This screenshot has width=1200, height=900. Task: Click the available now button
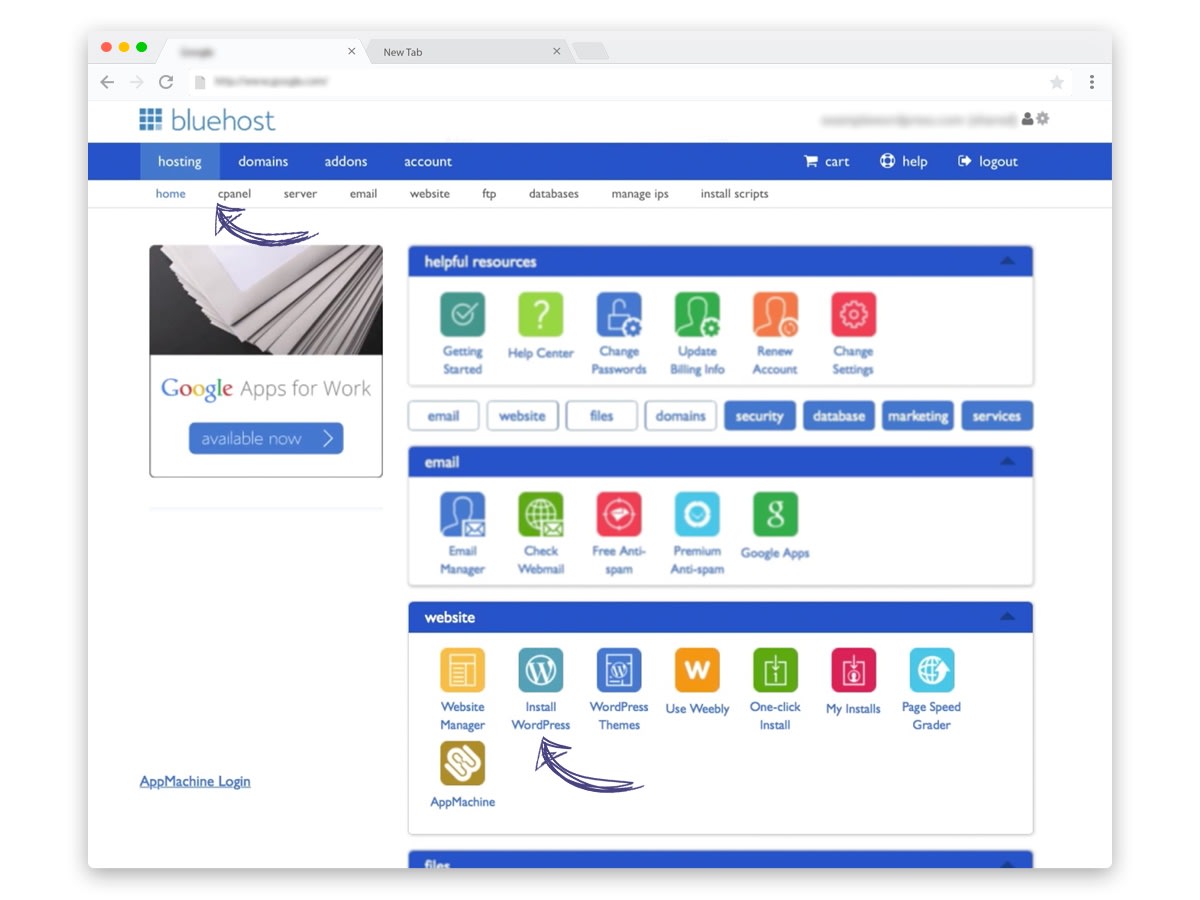266,438
